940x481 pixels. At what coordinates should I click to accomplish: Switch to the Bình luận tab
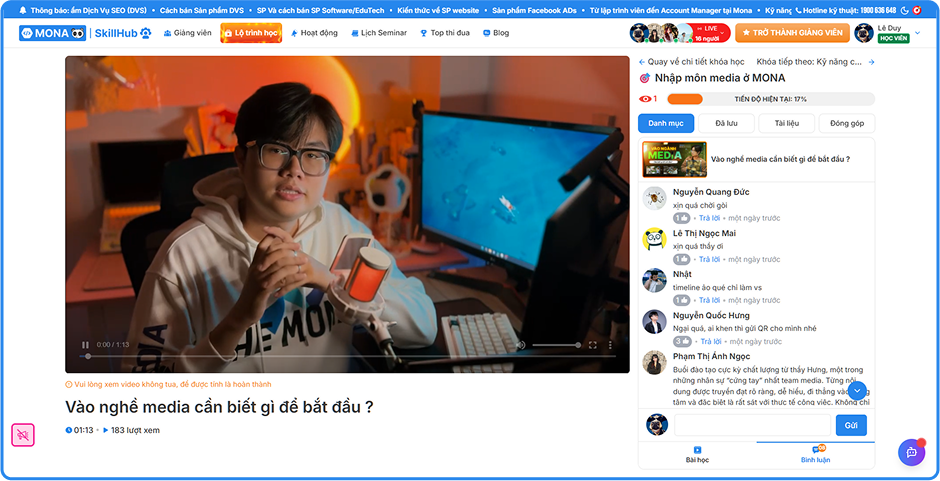coord(815,455)
